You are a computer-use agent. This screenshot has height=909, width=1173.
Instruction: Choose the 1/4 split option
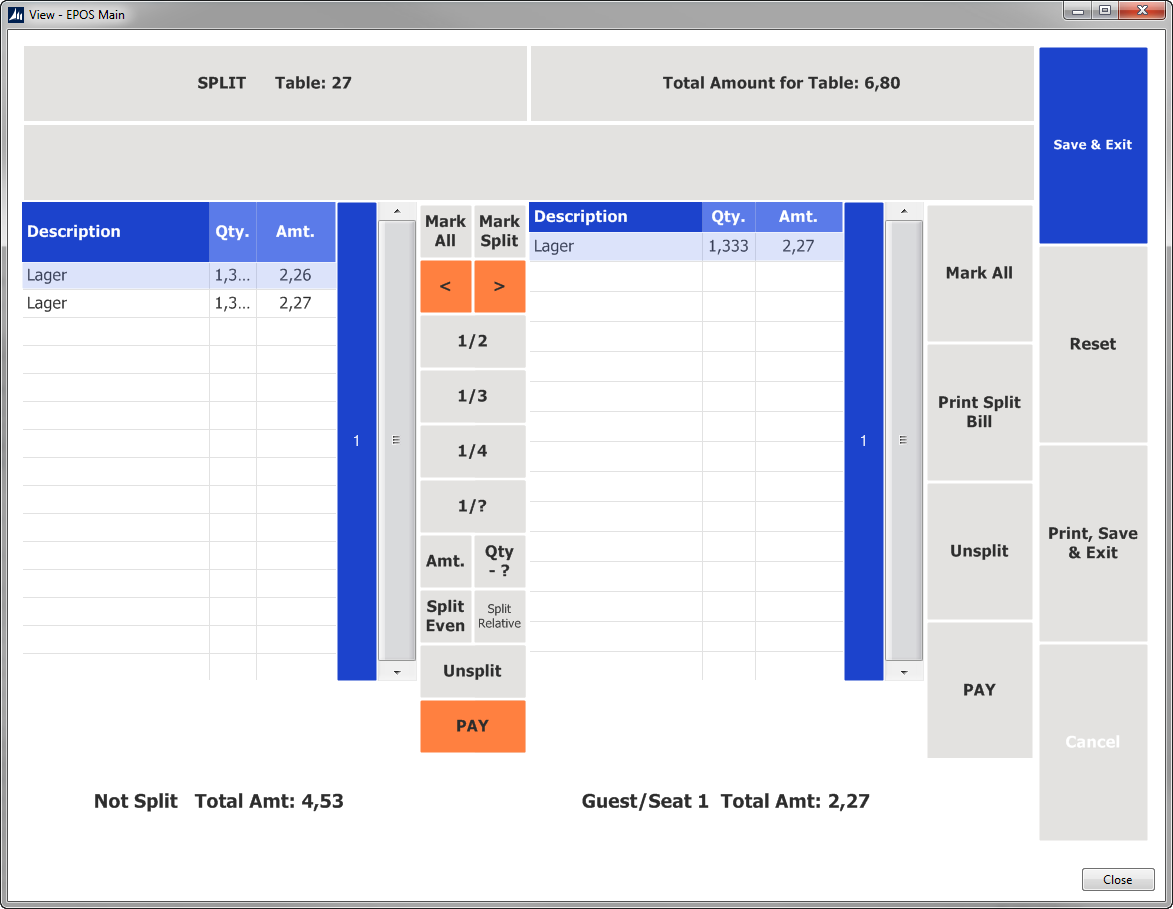(473, 451)
